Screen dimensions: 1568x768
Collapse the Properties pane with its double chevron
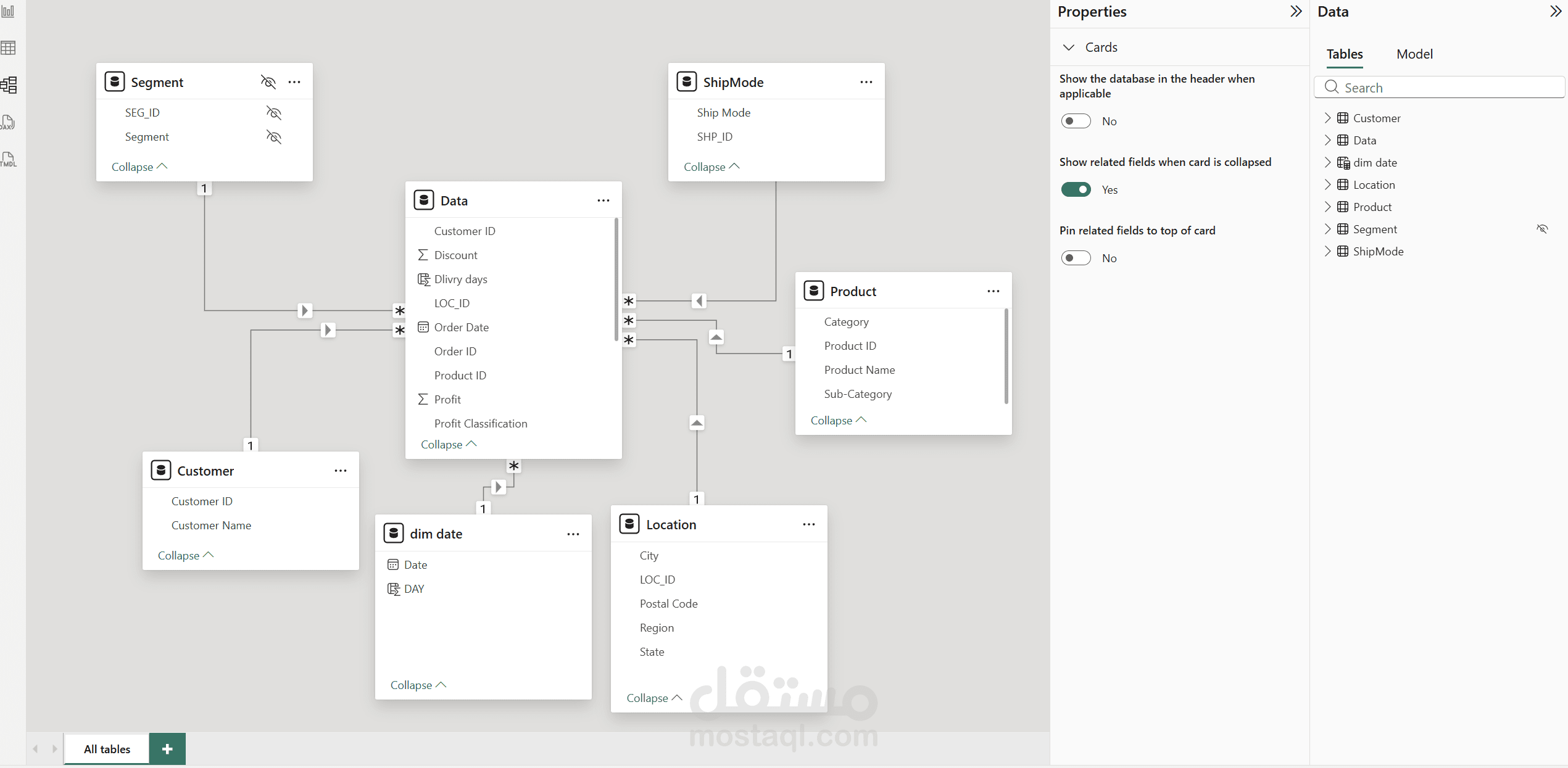point(1296,11)
